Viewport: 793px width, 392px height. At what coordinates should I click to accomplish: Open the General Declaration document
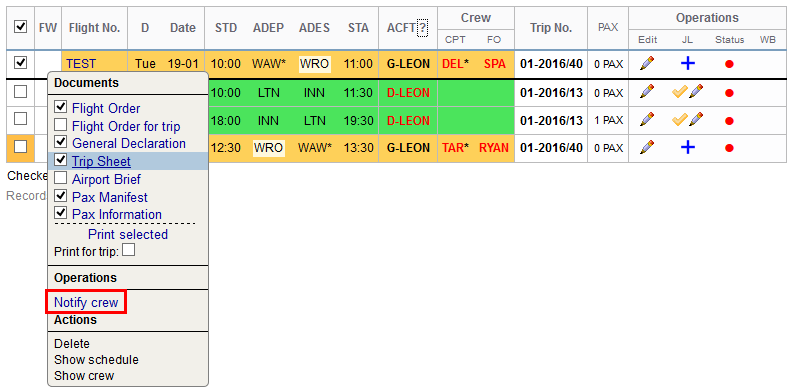tap(129, 143)
